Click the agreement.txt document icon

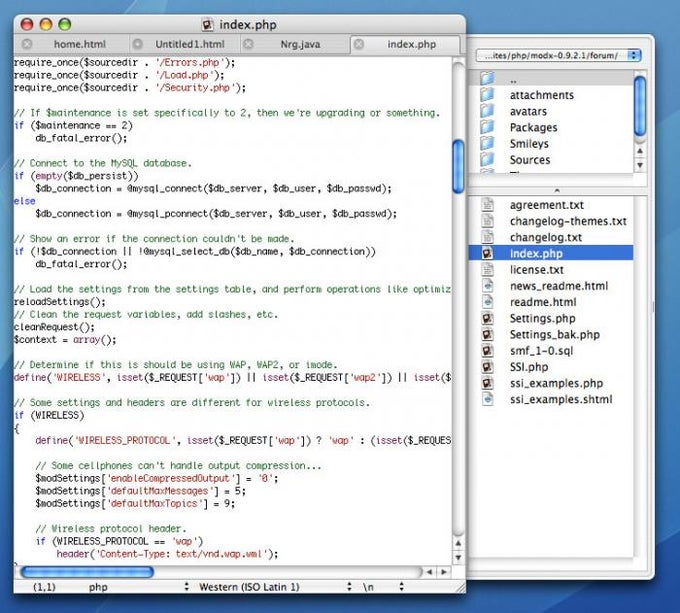point(488,205)
